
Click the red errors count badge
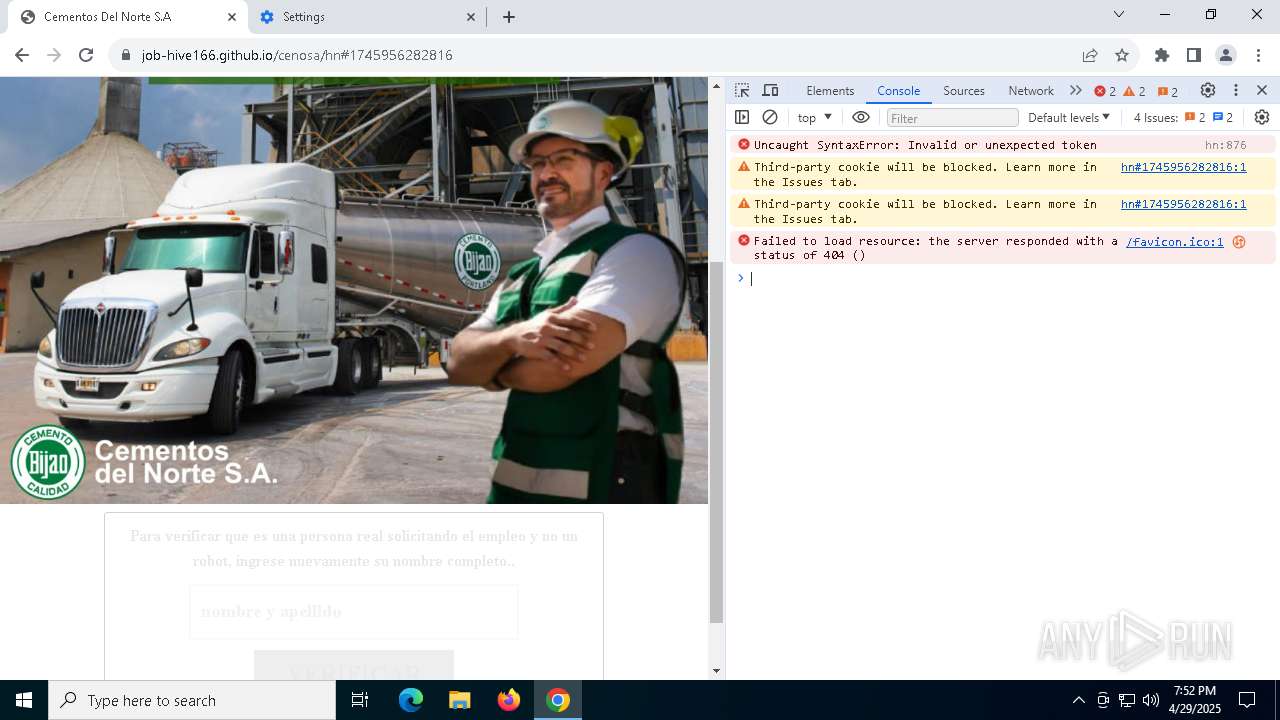1105,91
